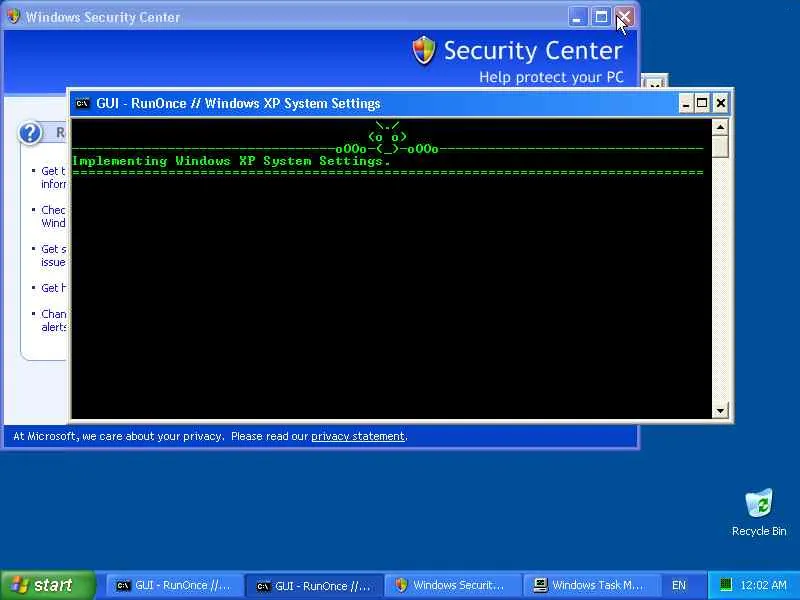Click the scroll down arrow in console window
This screenshot has width=800, height=600.
click(x=720, y=410)
